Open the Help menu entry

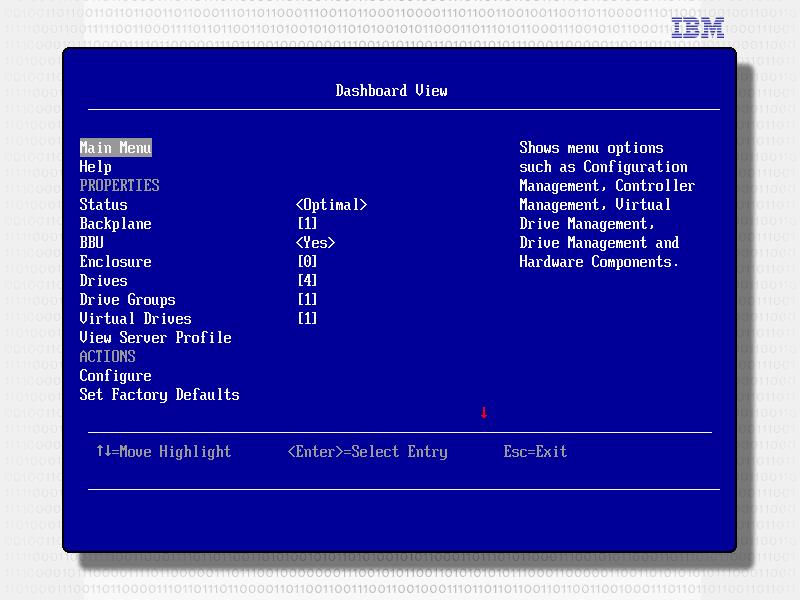[x=95, y=167]
